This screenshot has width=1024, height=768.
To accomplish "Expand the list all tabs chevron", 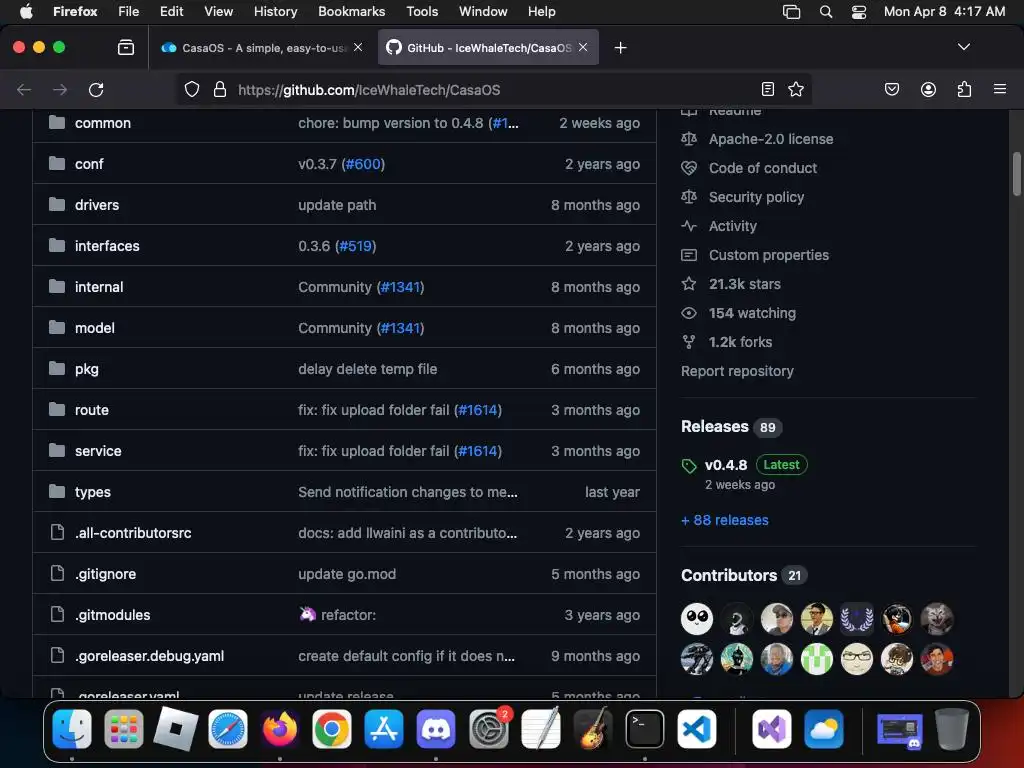I will (963, 47).
